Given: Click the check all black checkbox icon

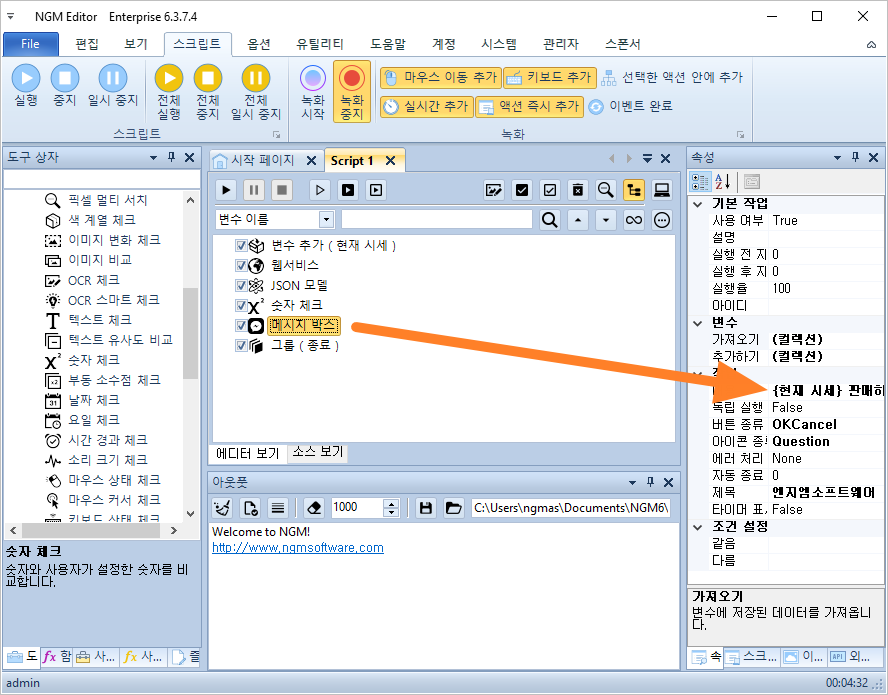Looking at the screenshot, I should (x=522, y=190).
